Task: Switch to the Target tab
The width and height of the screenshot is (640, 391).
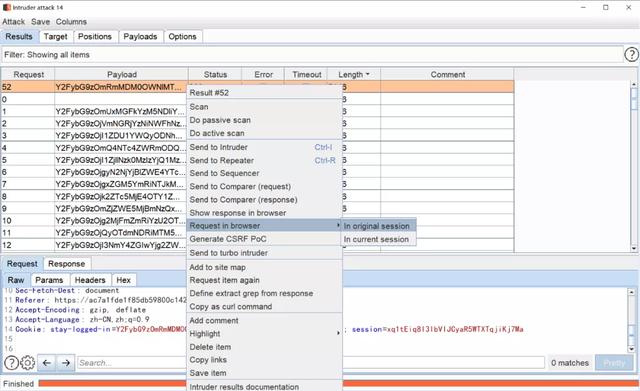Action: point(56,36)
